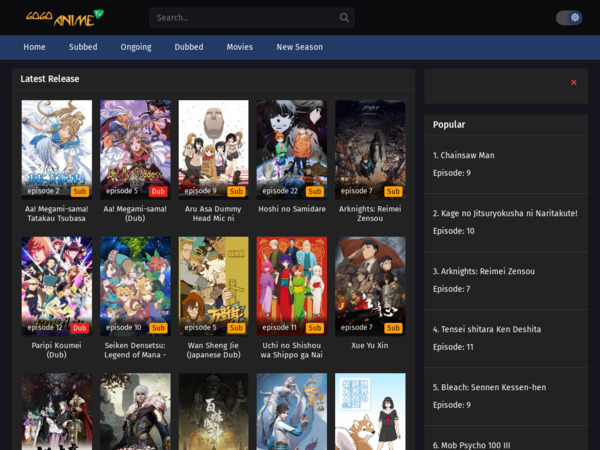The image size is (600, 450).
Task: Click Sub badge on Aa! Megami-sama! Tatakau Tsubasa
Action: click(80, 191)
